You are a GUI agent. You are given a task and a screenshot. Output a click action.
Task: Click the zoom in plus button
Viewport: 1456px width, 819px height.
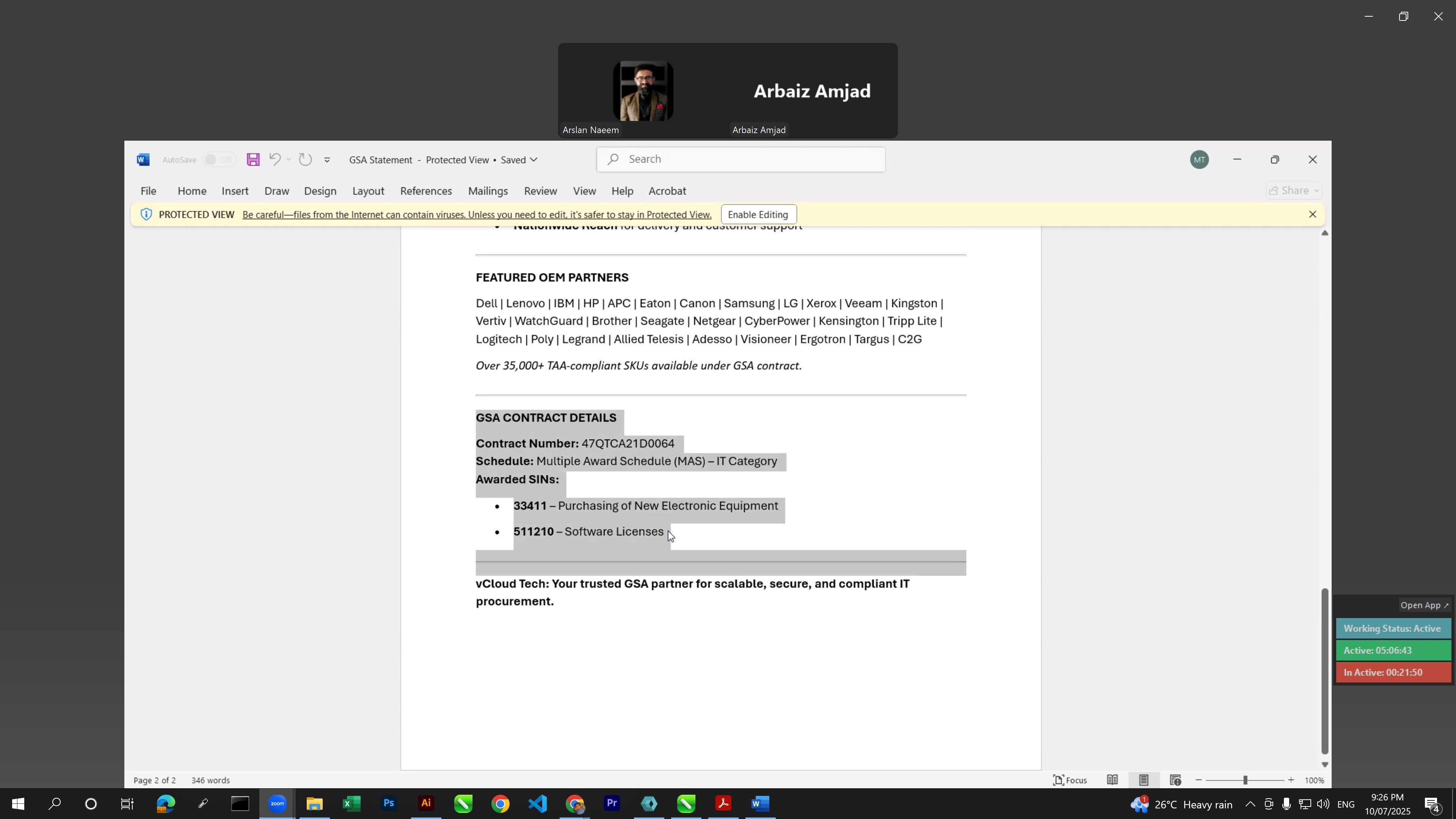pos(1291,781)
